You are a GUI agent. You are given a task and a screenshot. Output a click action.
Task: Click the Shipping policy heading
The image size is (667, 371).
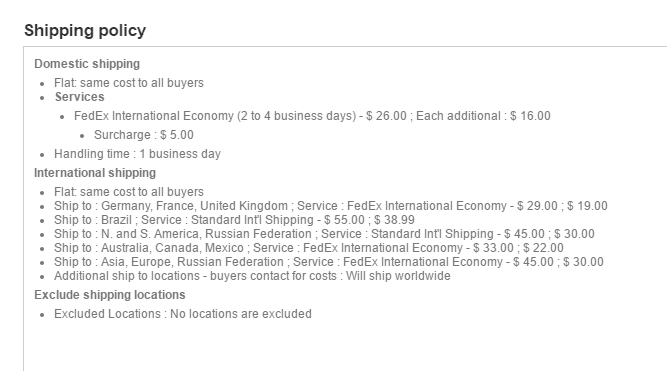click(x=85, y=31)
